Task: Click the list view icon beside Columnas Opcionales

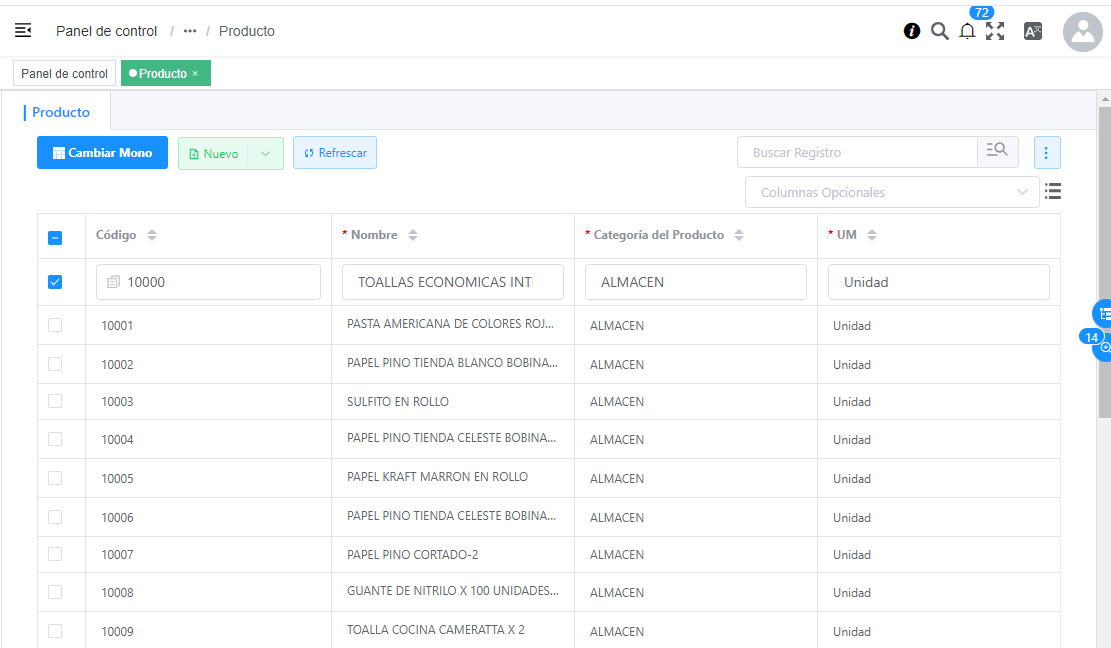Action: (x=1052, y=191)
